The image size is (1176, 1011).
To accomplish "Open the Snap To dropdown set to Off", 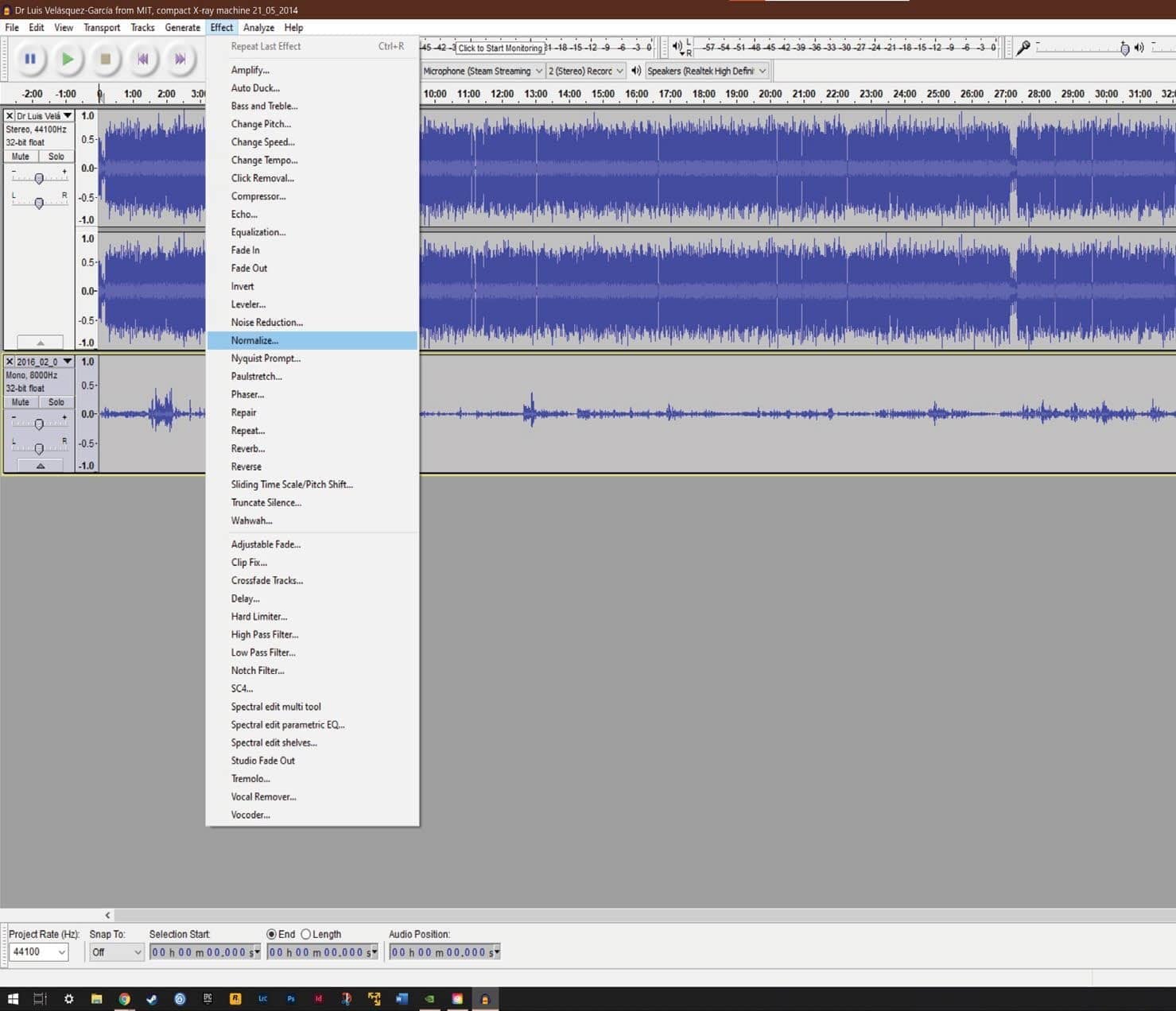I will (x=116, y=952).
